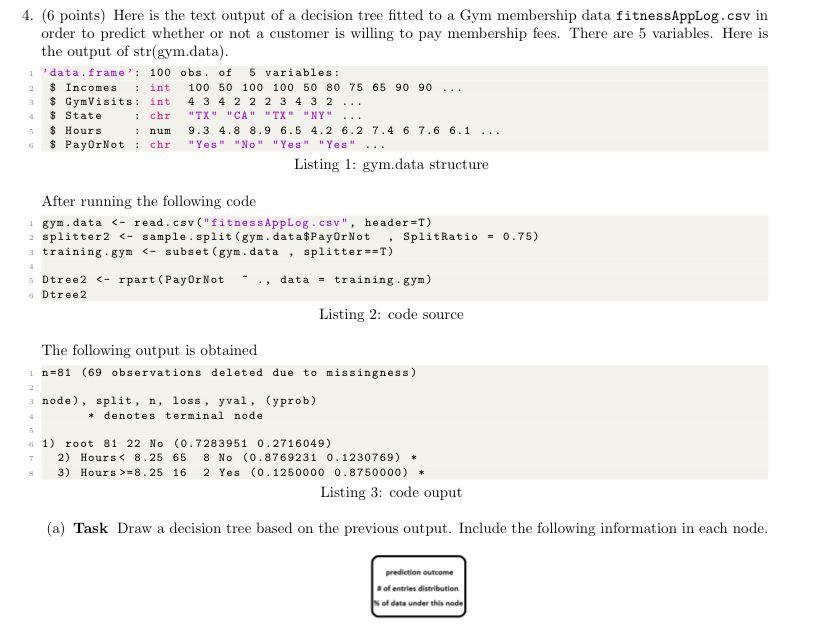Click the read.csv code line

[237, 223]
